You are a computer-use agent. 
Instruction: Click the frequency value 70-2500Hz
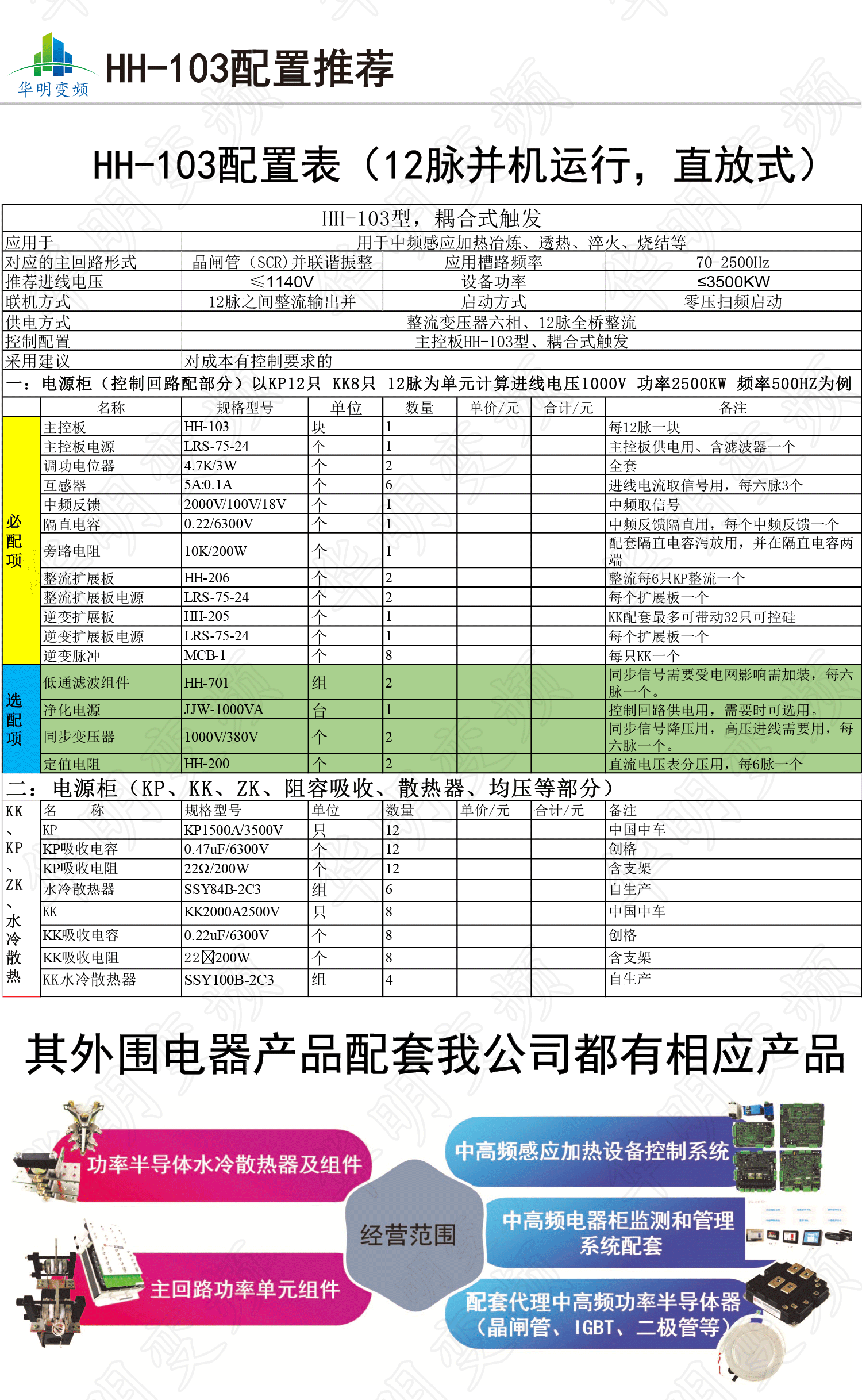point(733,262)
